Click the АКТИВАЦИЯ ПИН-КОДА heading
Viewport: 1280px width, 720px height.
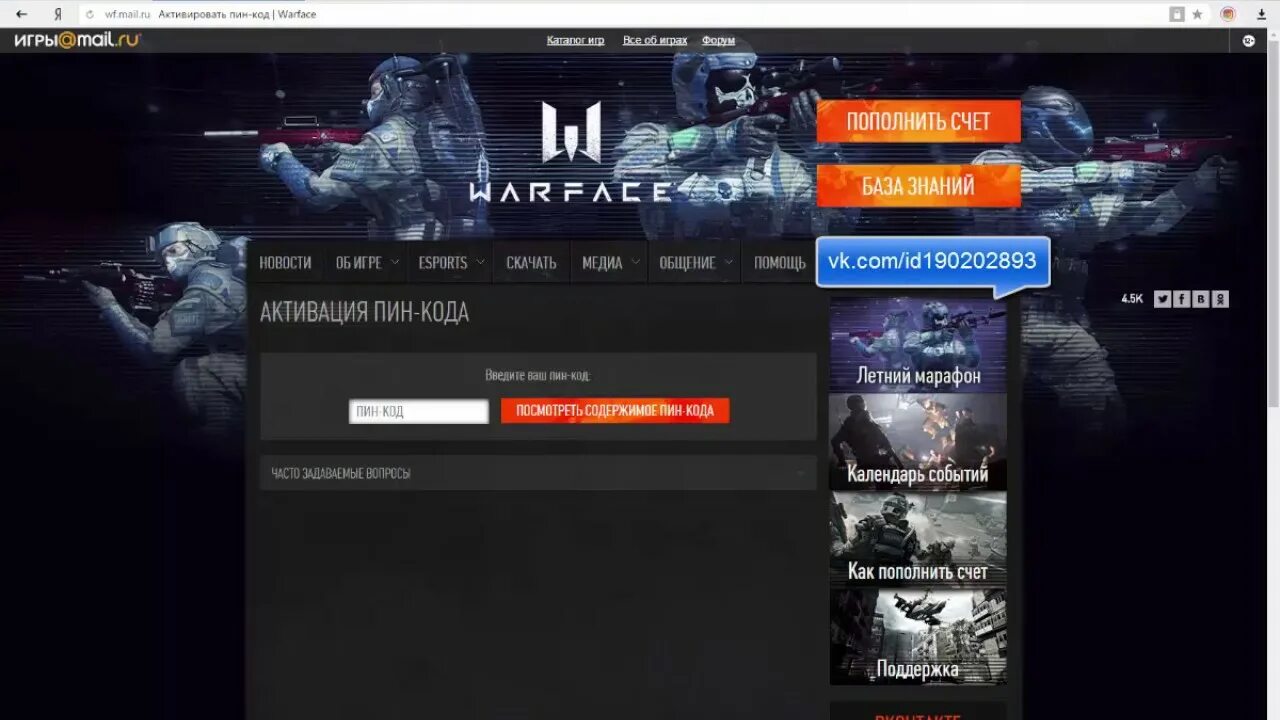[364, 312]
